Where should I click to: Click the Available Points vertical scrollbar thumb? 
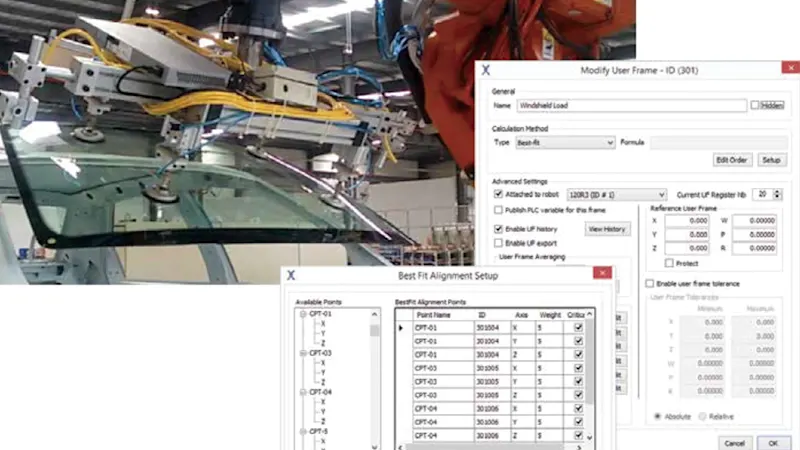pyautogui.click(x=374, y=330)
